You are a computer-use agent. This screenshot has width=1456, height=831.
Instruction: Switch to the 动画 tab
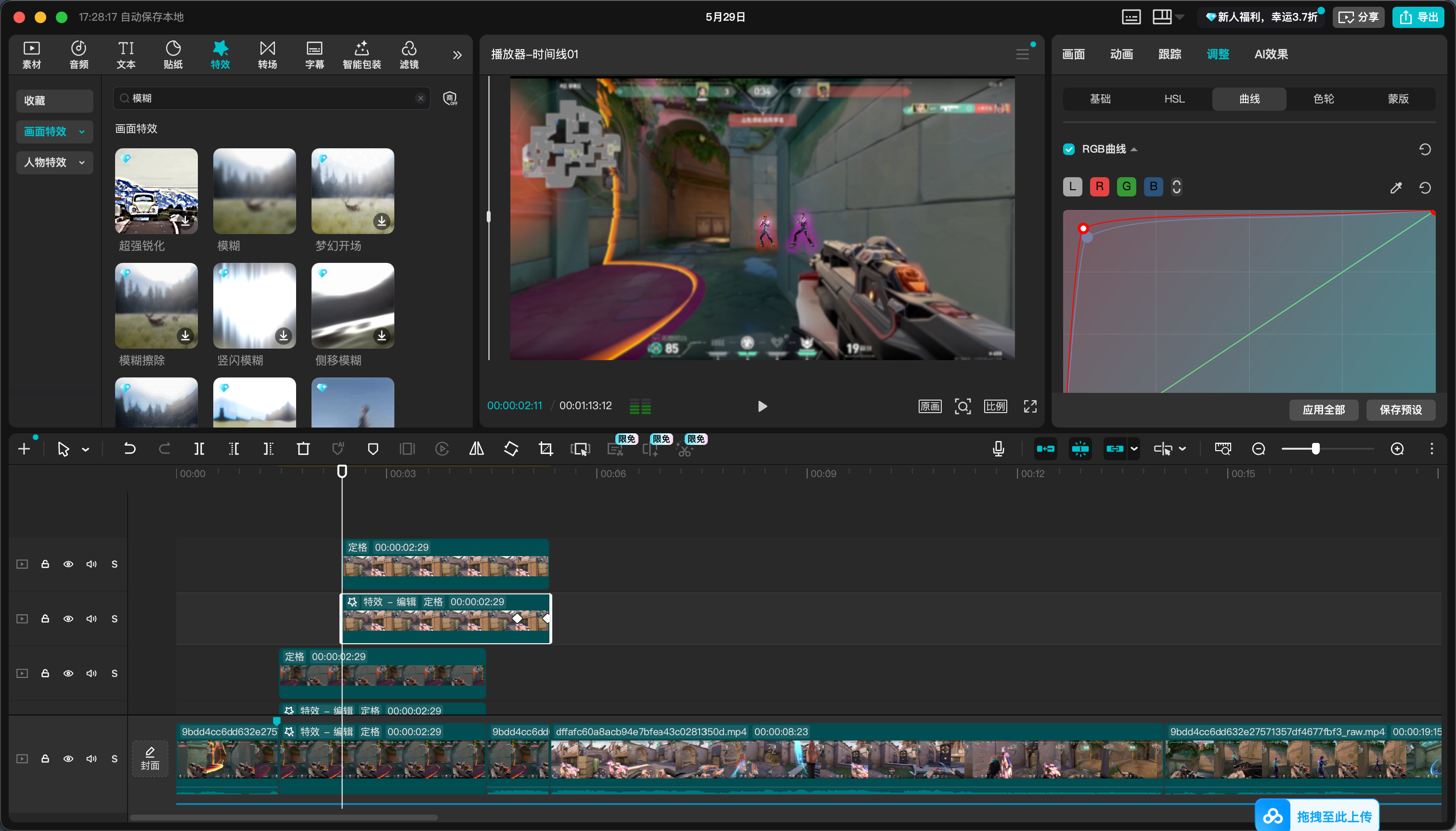point(1121,54)
